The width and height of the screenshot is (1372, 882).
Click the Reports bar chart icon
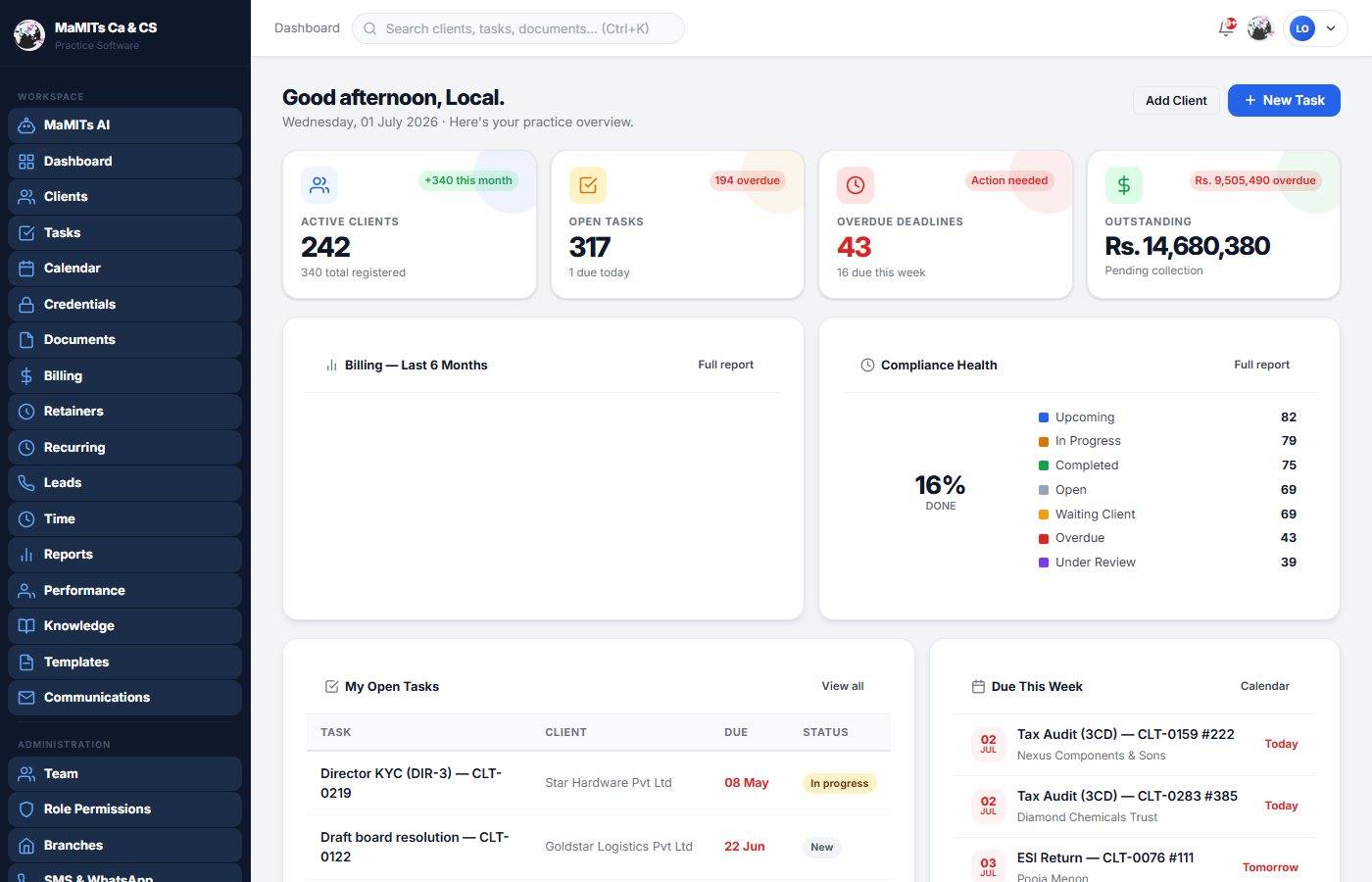pos(26,555)
